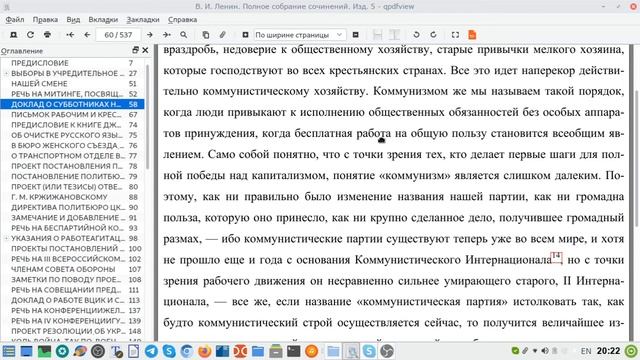
Task: Click the orange presentation icon in toolbar
Action: (x=472, y=35)
